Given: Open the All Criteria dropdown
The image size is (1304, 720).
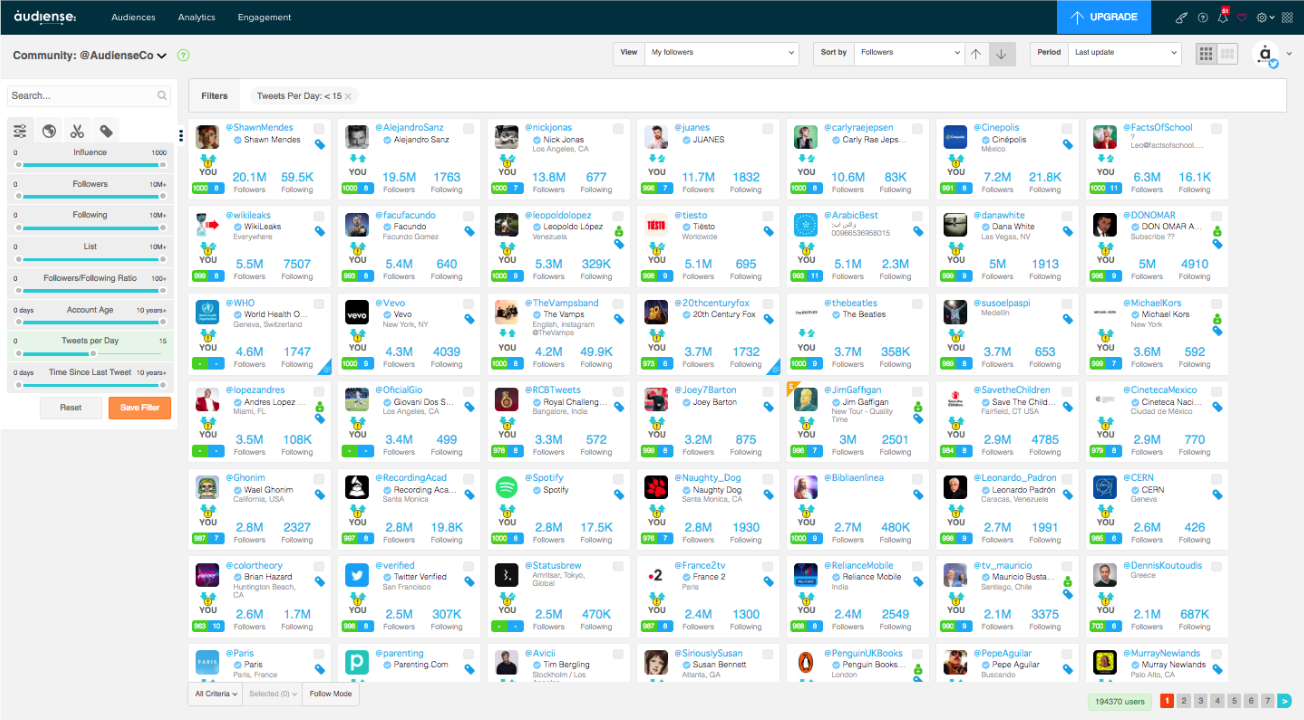Looking at the screenshot, I should [x=216, y=694].
